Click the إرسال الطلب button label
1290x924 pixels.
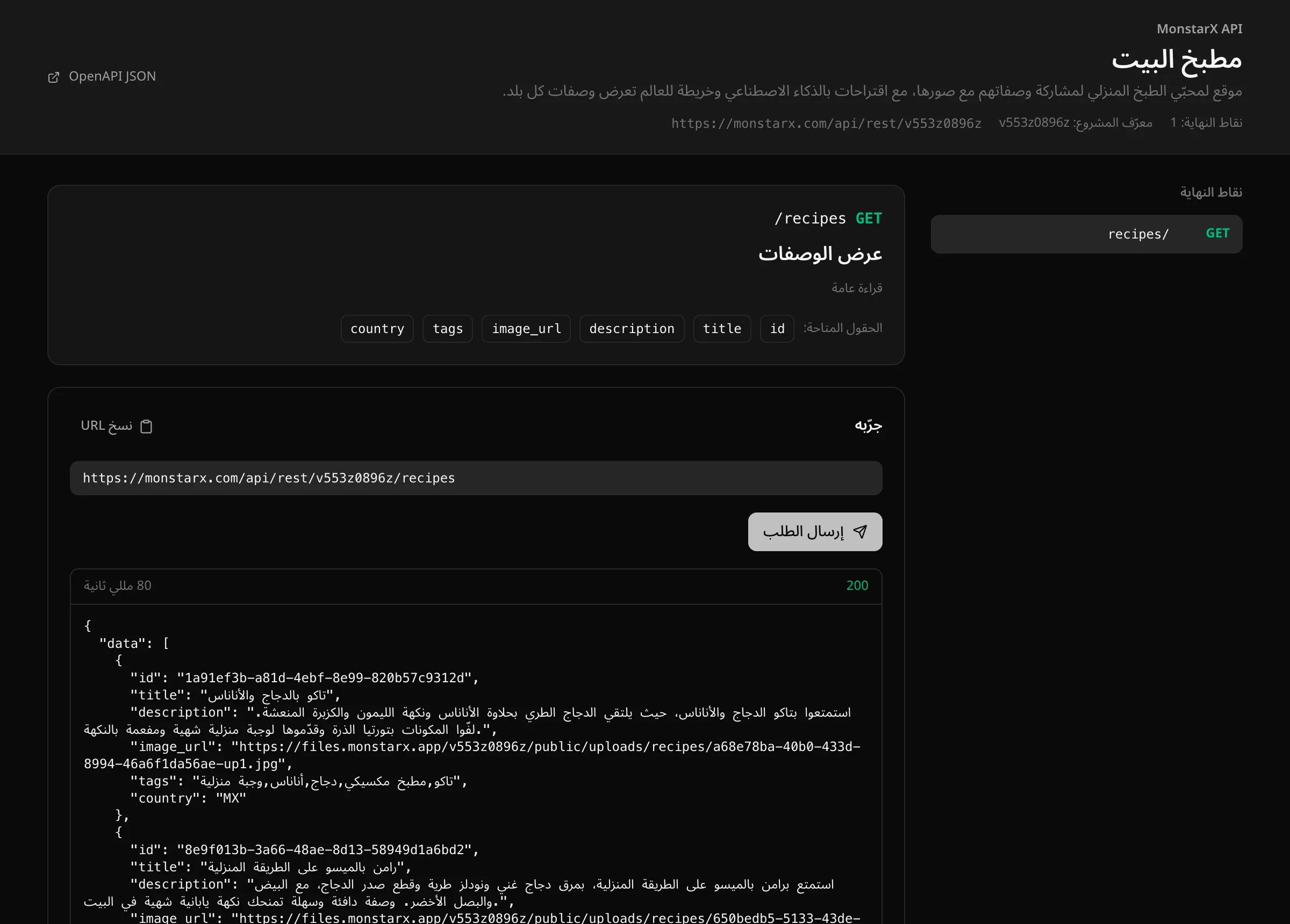click(803, 532)
